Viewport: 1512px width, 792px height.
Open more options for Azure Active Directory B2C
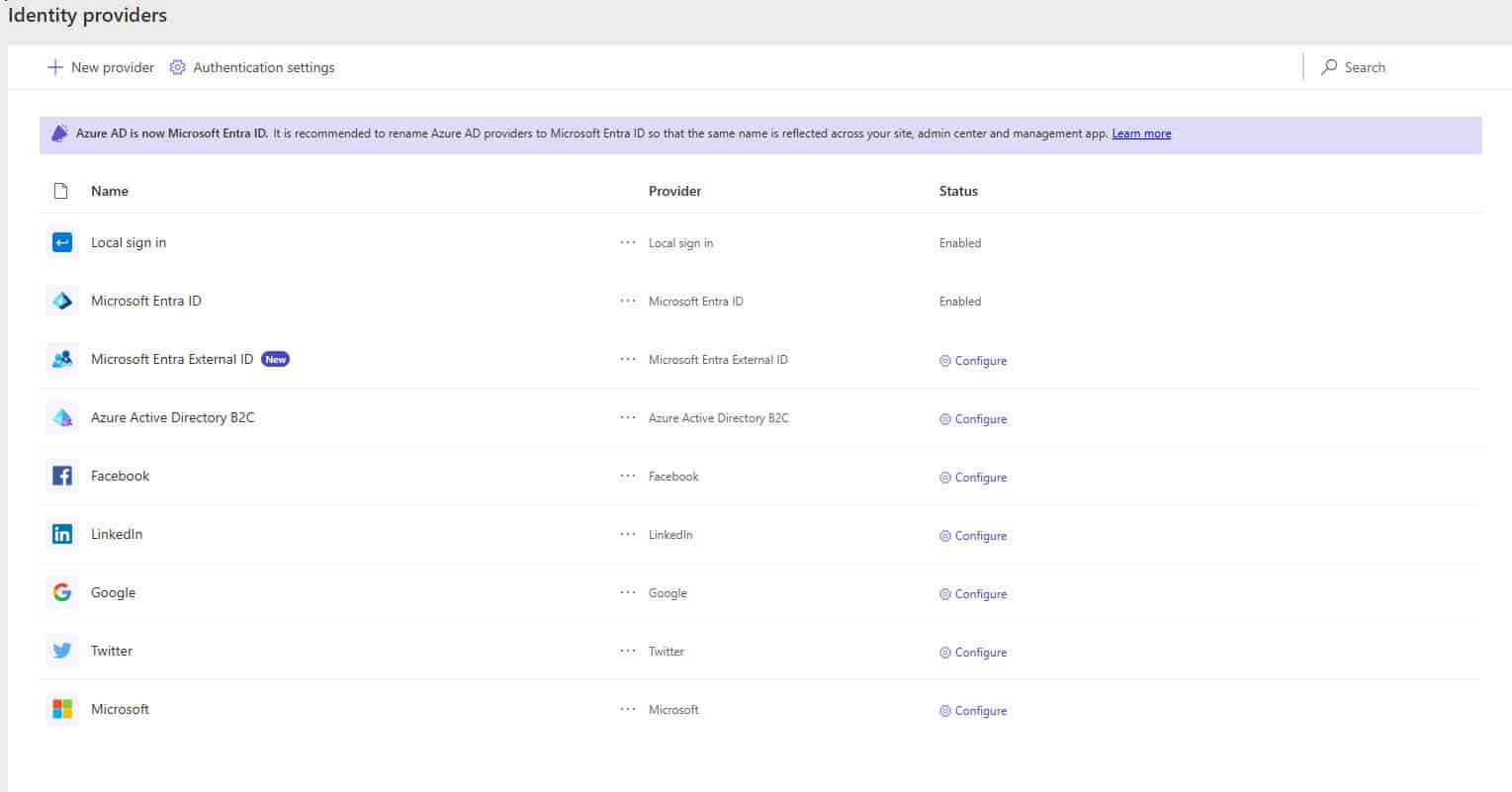tap(628, 417)
